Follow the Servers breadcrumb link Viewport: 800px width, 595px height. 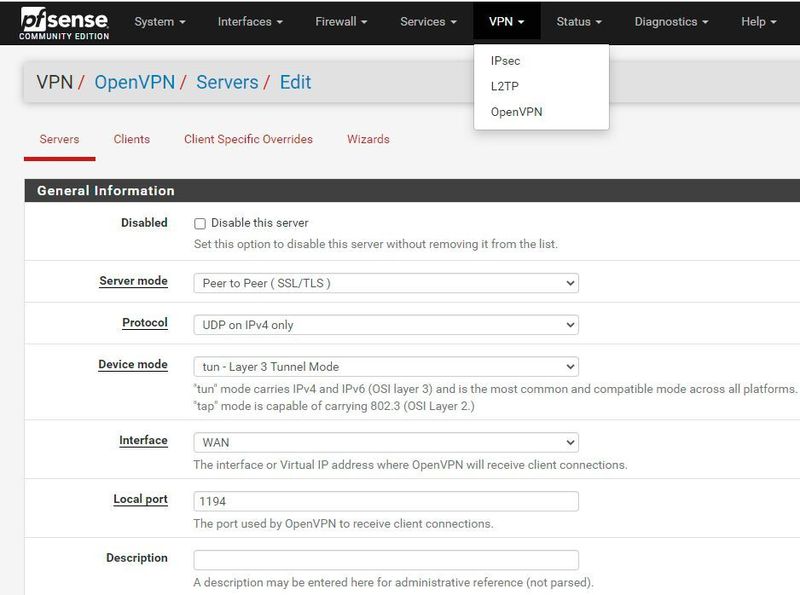click(x=227, y=82)
